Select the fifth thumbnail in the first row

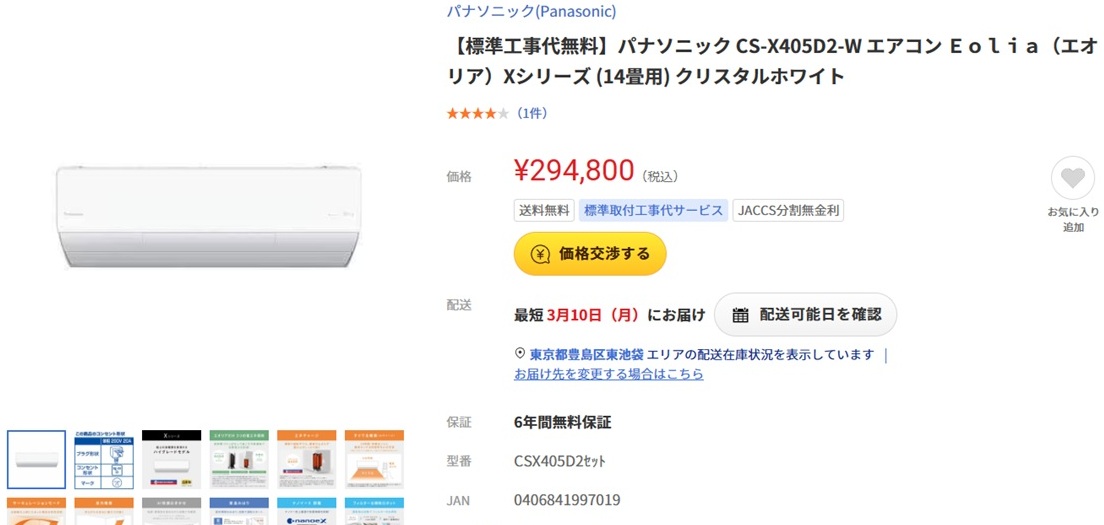[305, 460]
